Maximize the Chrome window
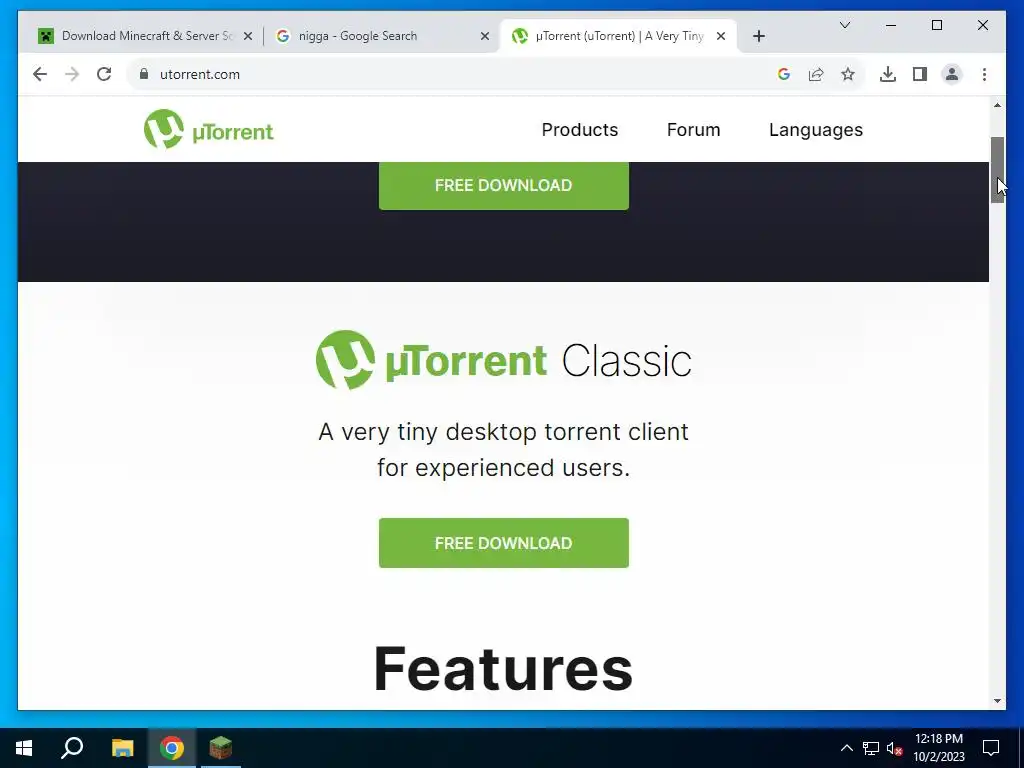This screenshot has height=768, width=1024. (936, 25)
